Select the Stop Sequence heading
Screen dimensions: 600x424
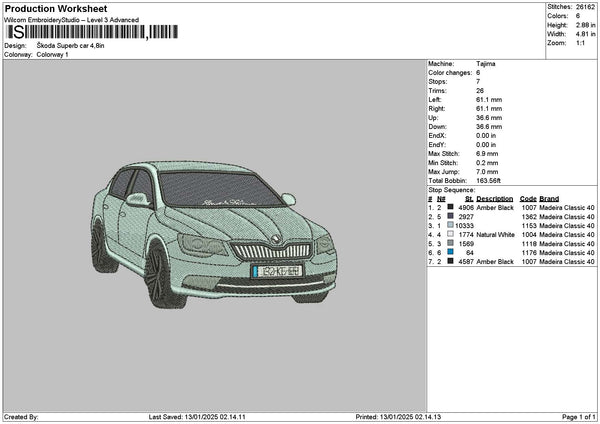[452, 189]
